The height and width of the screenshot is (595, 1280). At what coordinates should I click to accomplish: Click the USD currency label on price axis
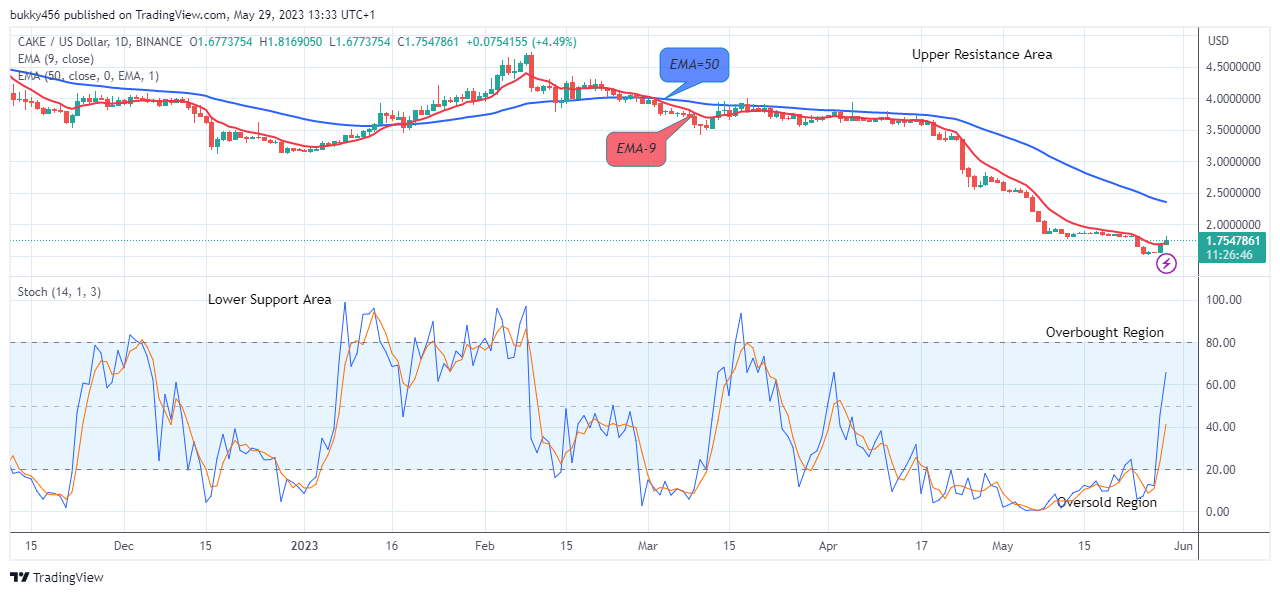[1219, 41]
